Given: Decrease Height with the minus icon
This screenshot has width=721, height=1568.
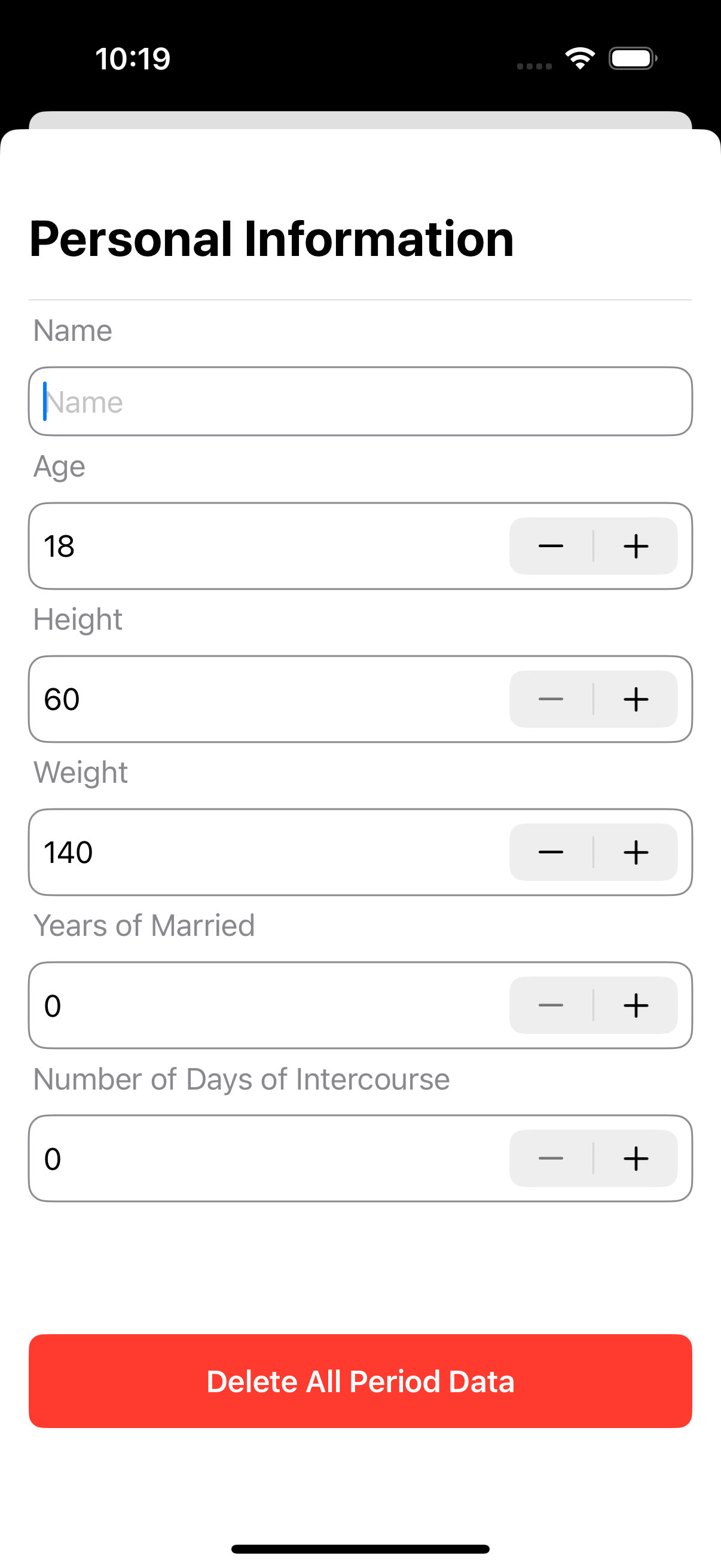Looking at the screenshot, I should 551,698.
